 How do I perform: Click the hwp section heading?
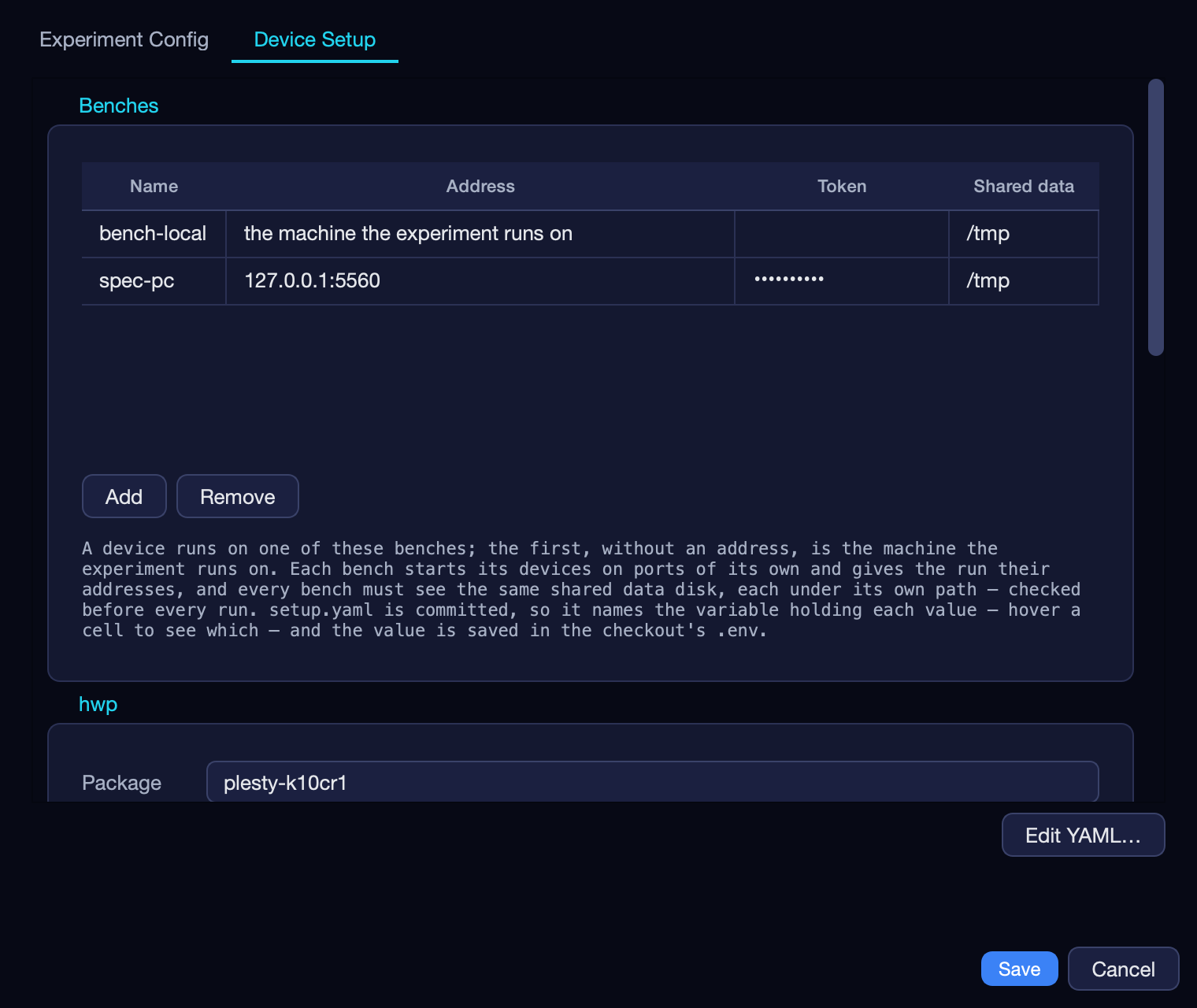tap(98, 704)
